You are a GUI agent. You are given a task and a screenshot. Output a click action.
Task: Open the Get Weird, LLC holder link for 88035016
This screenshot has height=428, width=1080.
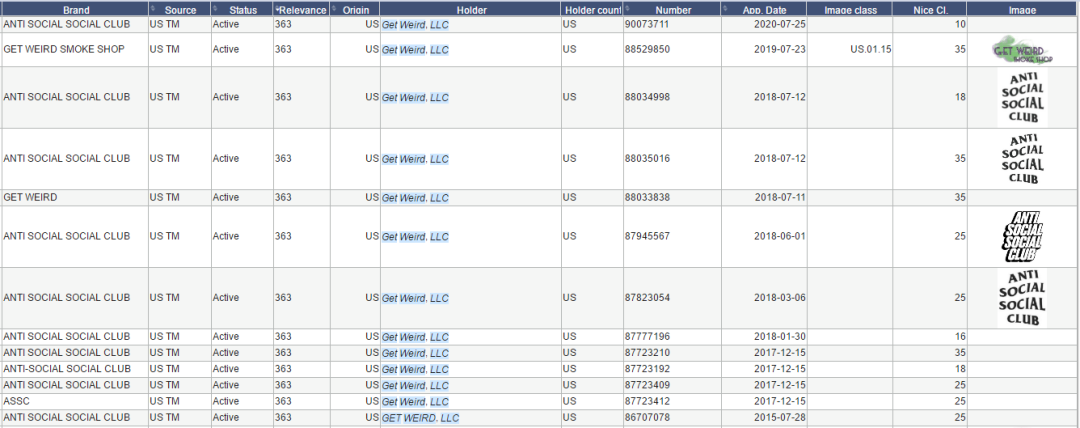click(x=415, y=159)
